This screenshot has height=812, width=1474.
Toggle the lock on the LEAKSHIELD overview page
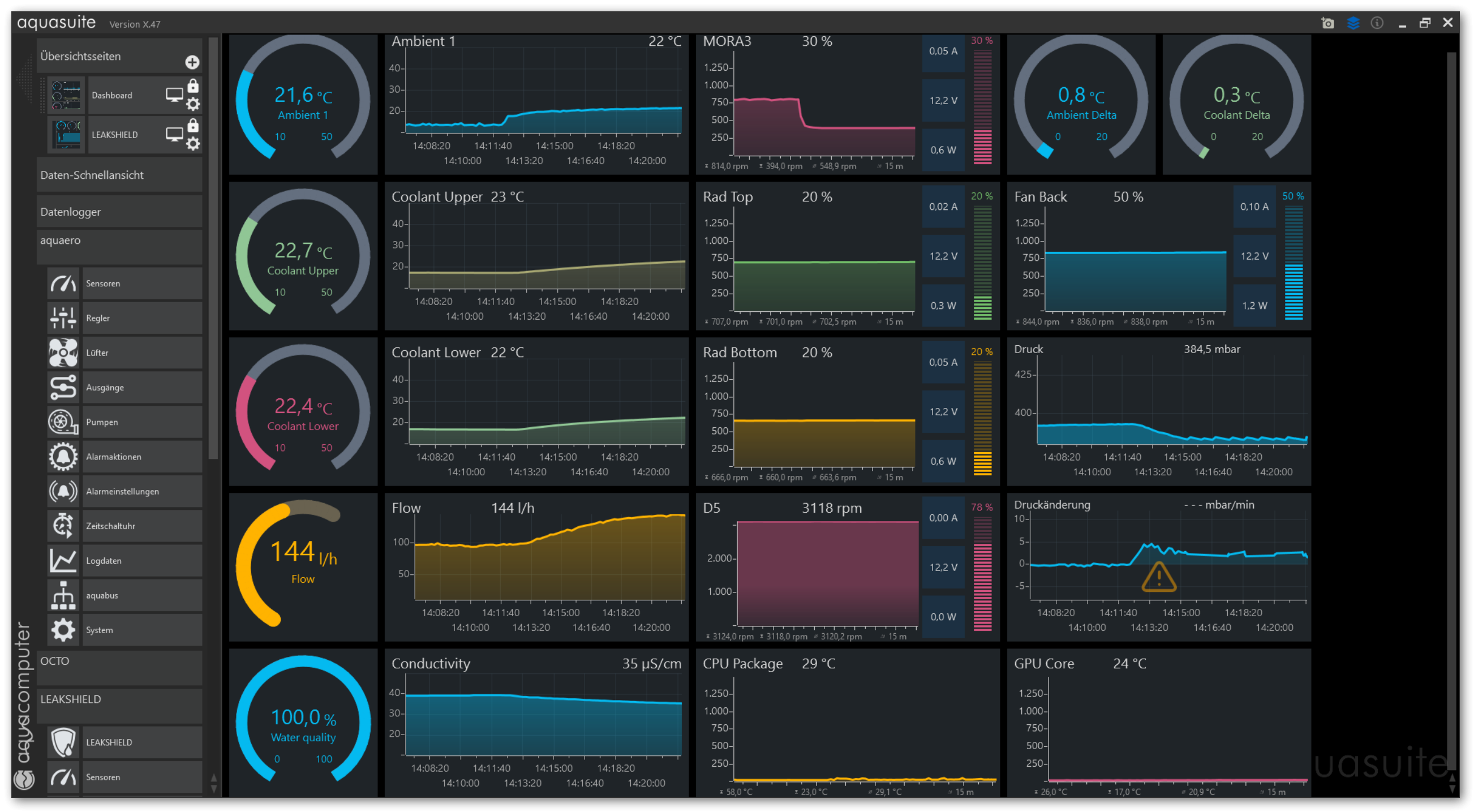click(x=194, y=125)
